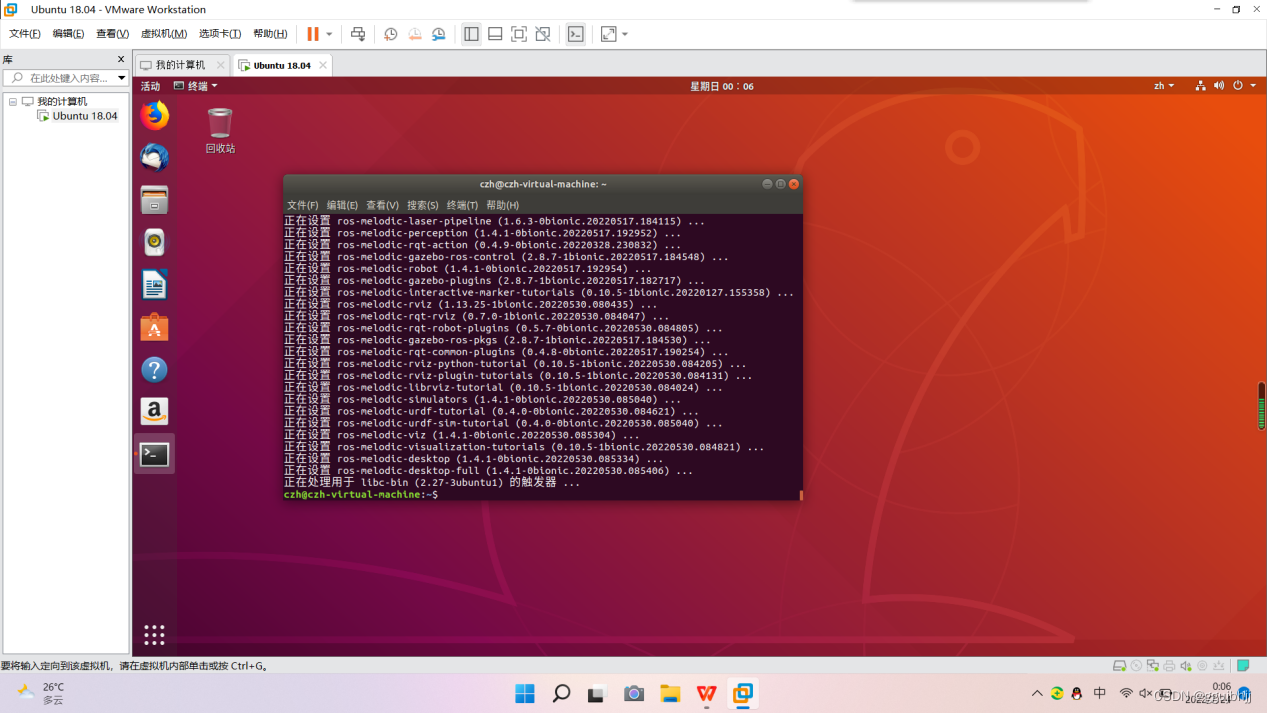Screen dimensions: 1267x713
Task: Open the VMware 虚拟机(M) menu
Action: pos(163,34)
